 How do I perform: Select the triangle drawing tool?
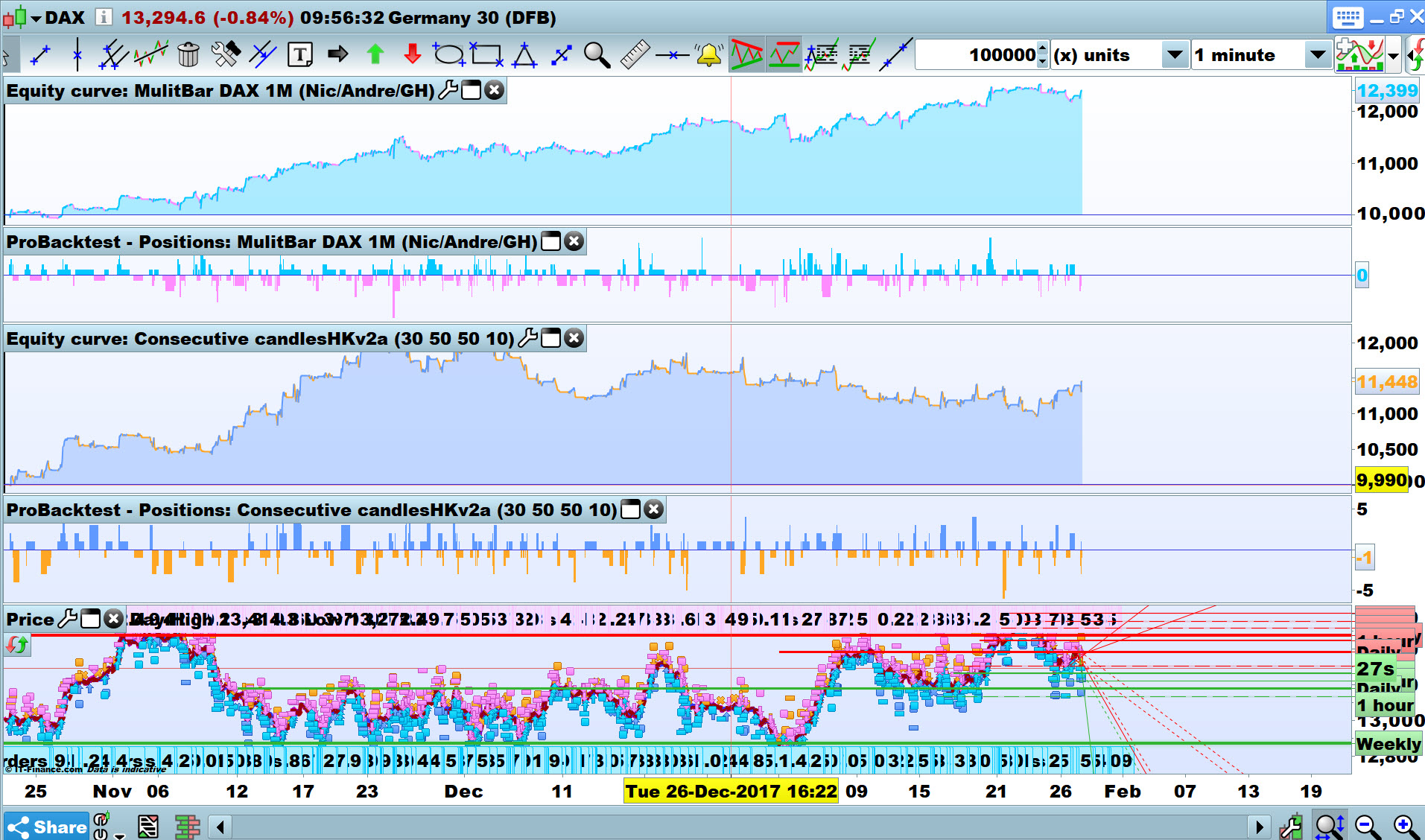524,55
